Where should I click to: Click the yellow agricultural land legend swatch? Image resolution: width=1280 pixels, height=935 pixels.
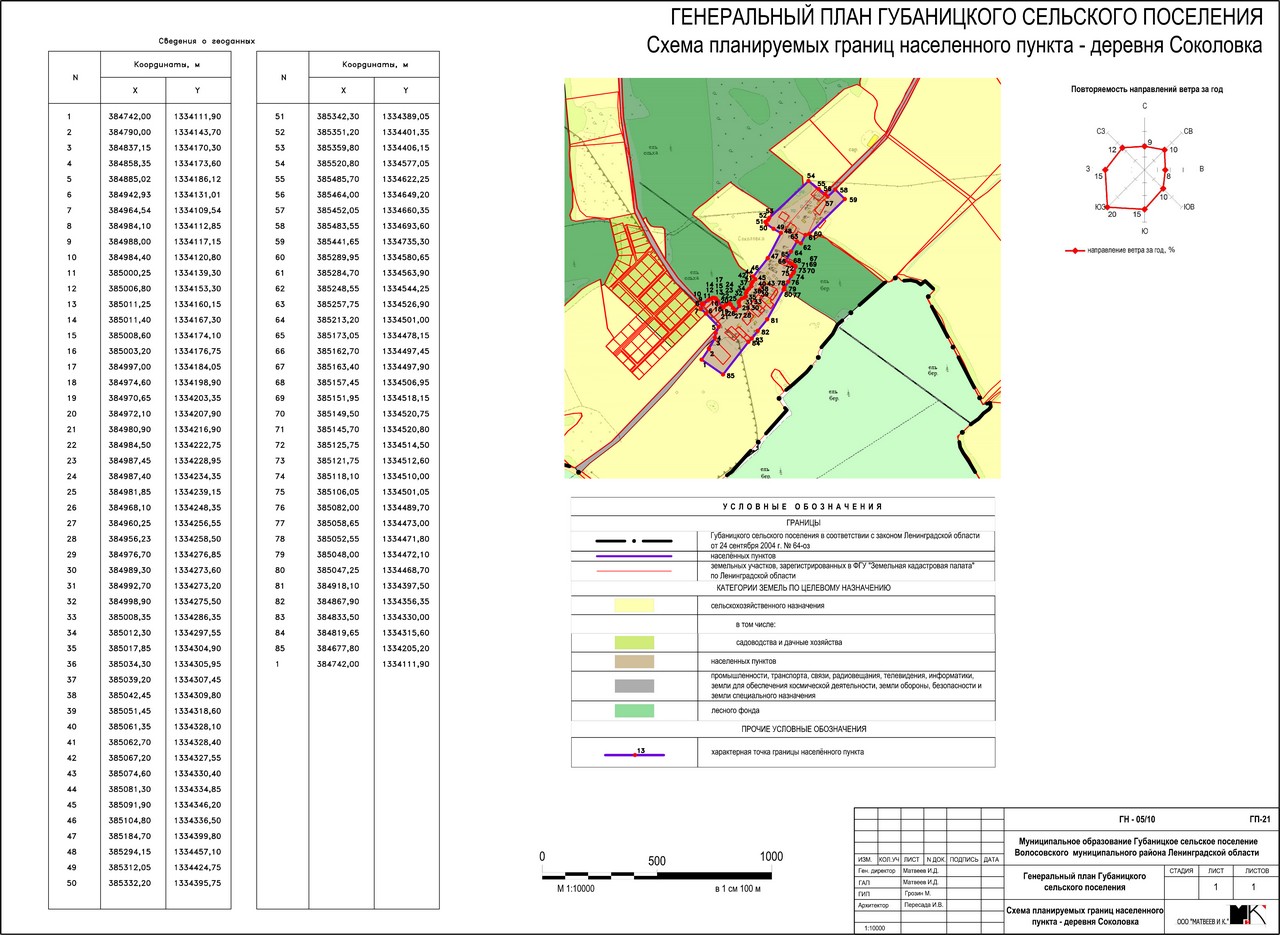pyautogui.click(x=634, y=605)
